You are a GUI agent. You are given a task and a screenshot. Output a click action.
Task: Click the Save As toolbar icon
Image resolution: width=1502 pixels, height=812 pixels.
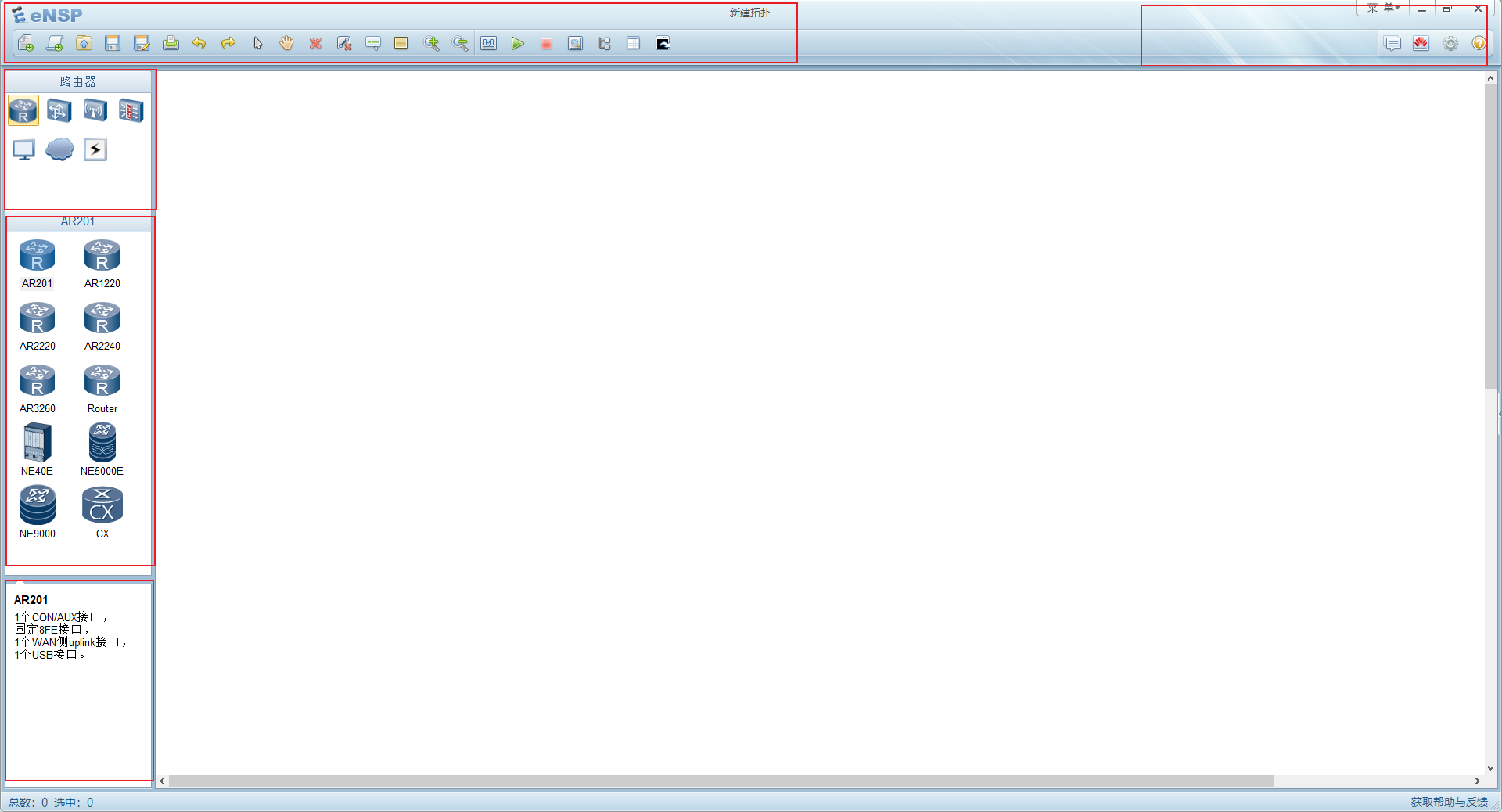(142, 44)
